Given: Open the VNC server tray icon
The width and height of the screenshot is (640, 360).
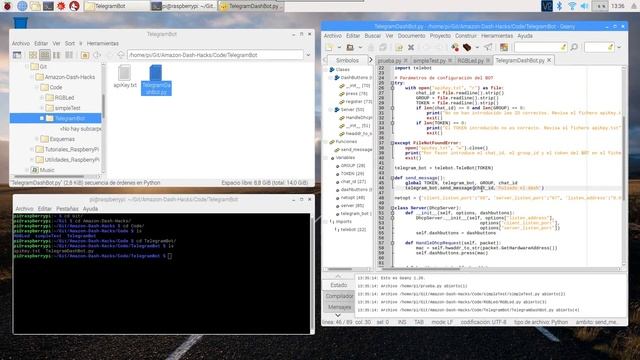Looking at the screenshot, I should pos(547,6).
